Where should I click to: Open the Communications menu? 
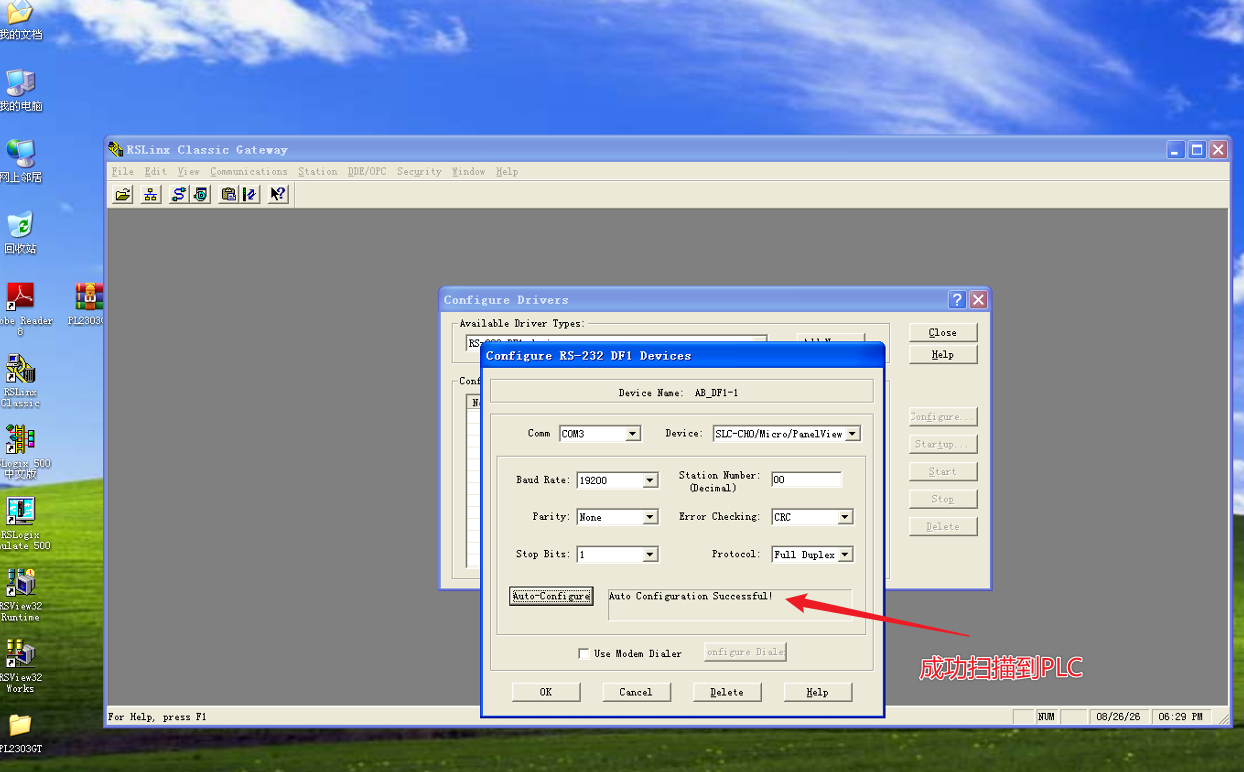249,172
